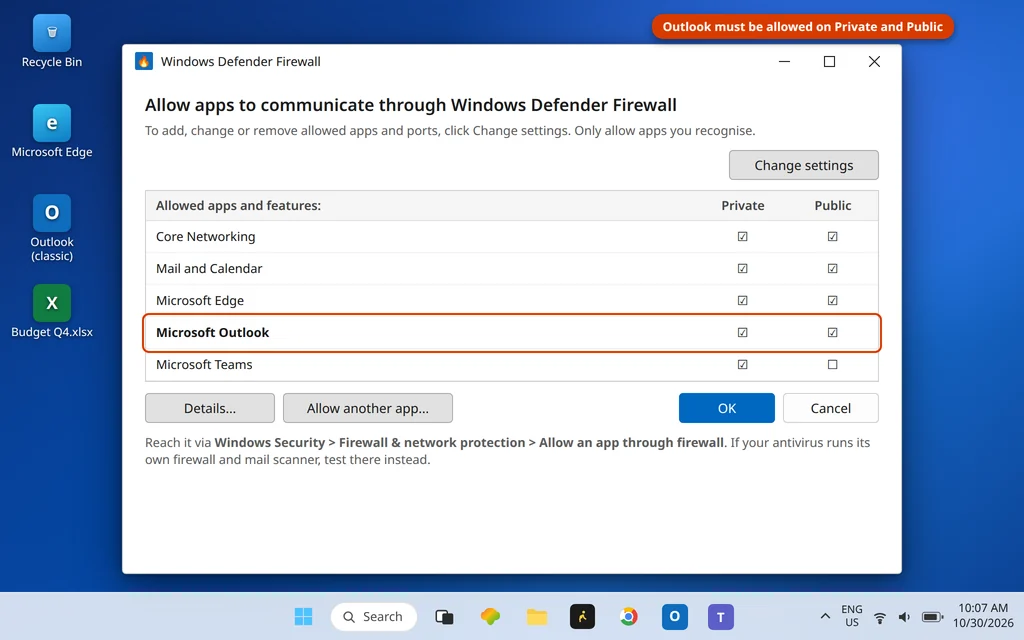Close the Windows Defender Firewall window
This screenshot has width=1024, height=640.
point(874,61)
